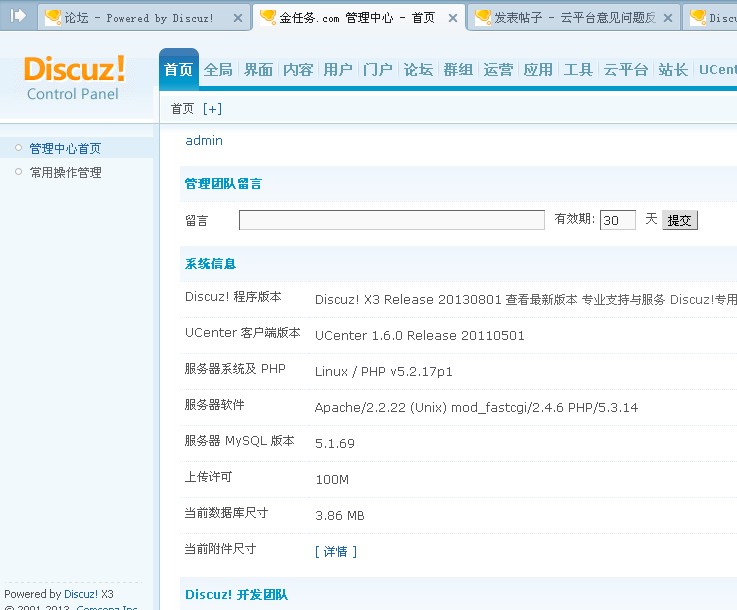Viewport: 737px width, 610px height.
Task: Click the 当前附件尺寸 row label
Action: pyautogui.click(x=220, y=548)
